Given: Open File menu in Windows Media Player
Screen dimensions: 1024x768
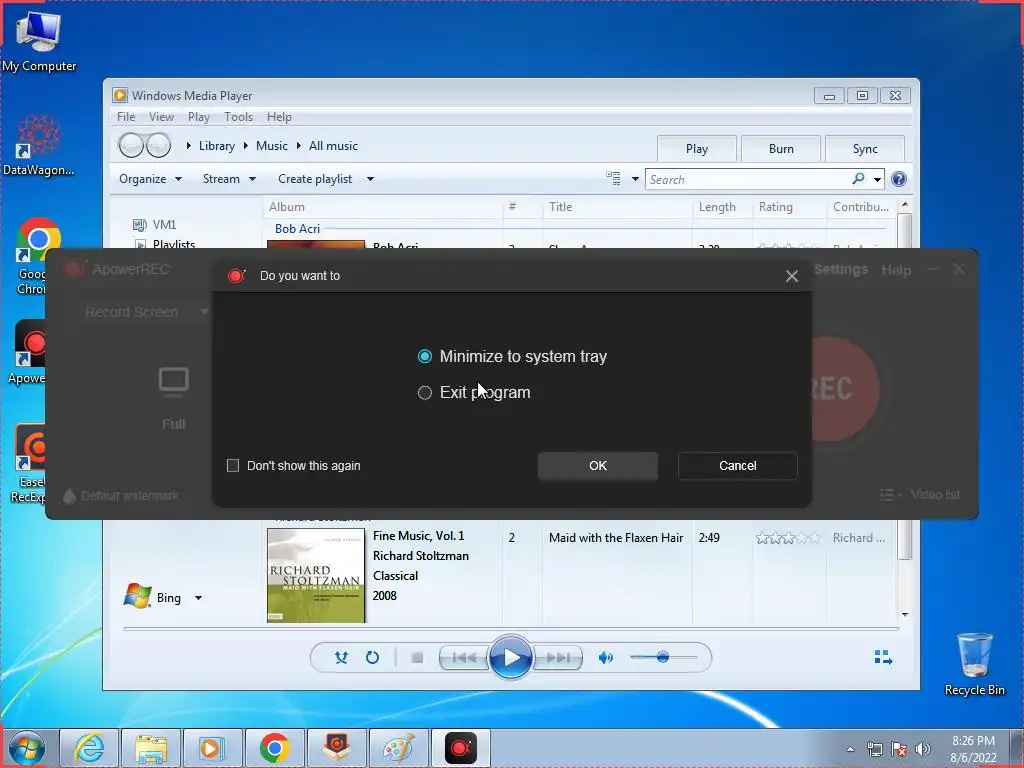Looking at the screenshot, I should click(x=126, y=117).
